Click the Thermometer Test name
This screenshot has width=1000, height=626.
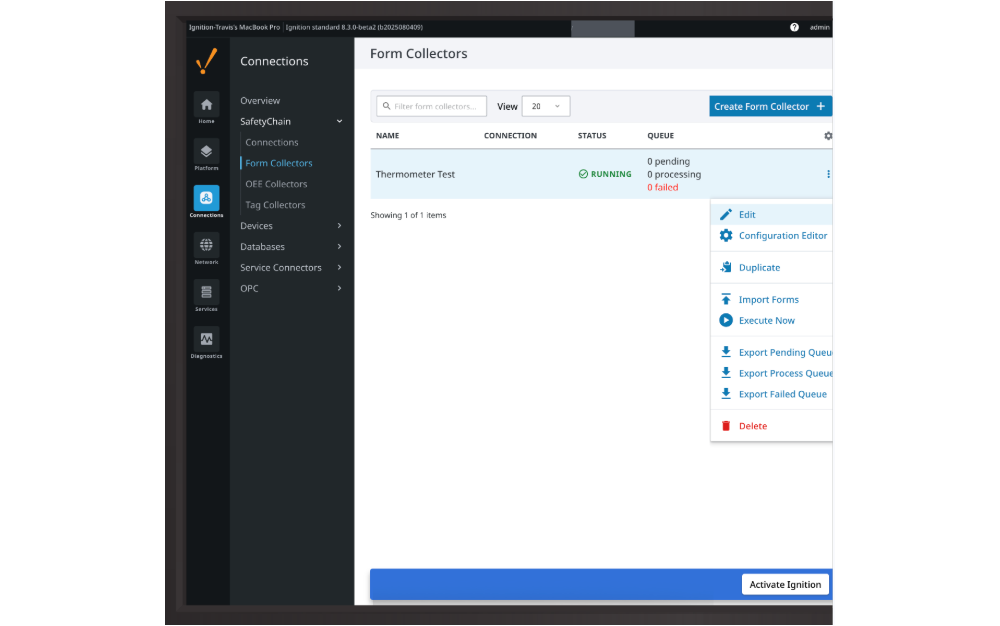click(415, 174)
